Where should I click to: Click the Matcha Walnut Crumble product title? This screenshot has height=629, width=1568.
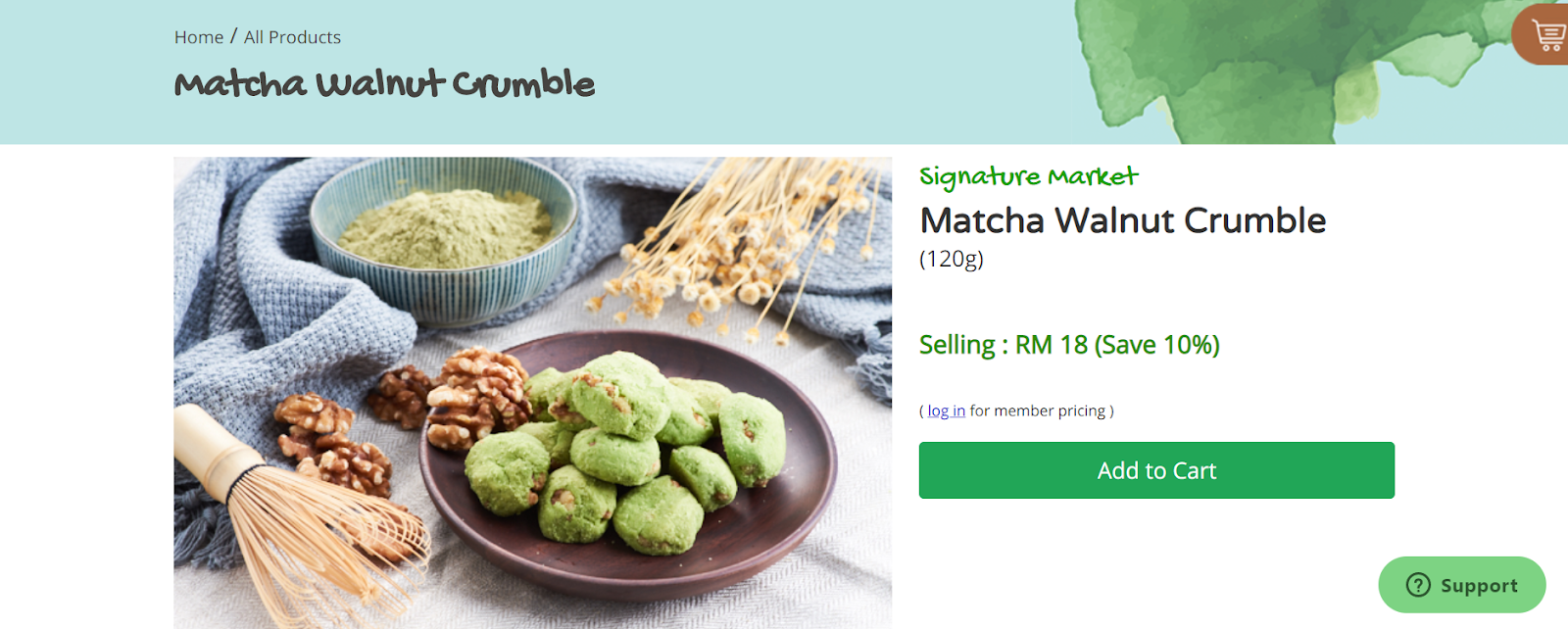coord(1123,220)
